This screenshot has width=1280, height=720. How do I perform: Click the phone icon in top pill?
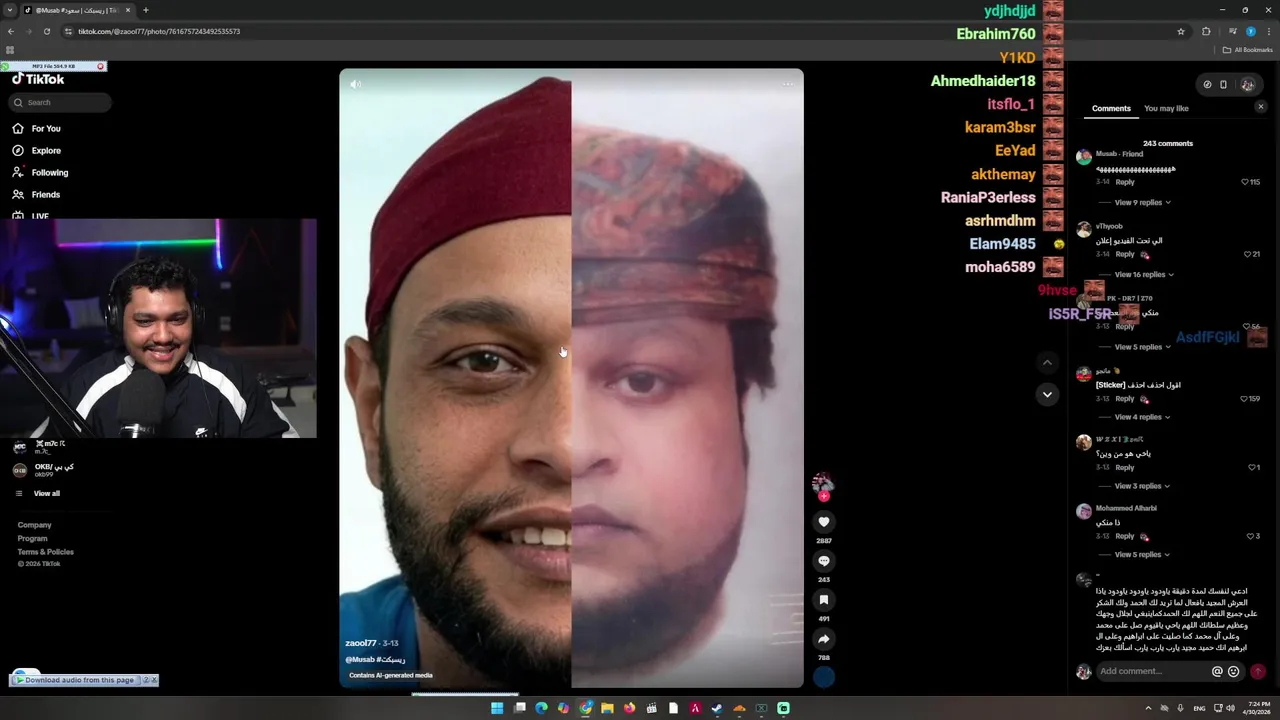[1223, 85]
